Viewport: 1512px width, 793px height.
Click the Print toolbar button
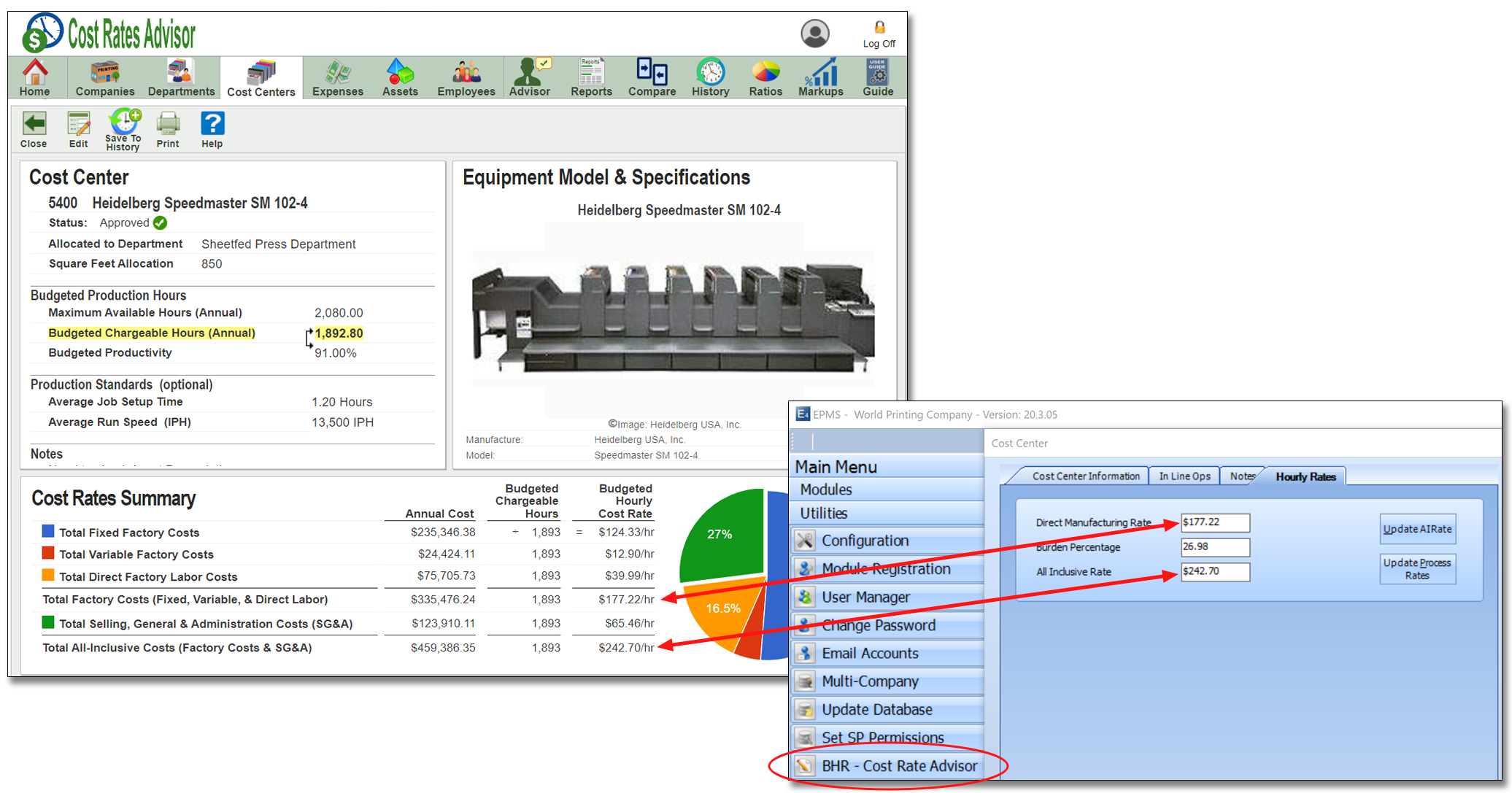pos(168,130)
